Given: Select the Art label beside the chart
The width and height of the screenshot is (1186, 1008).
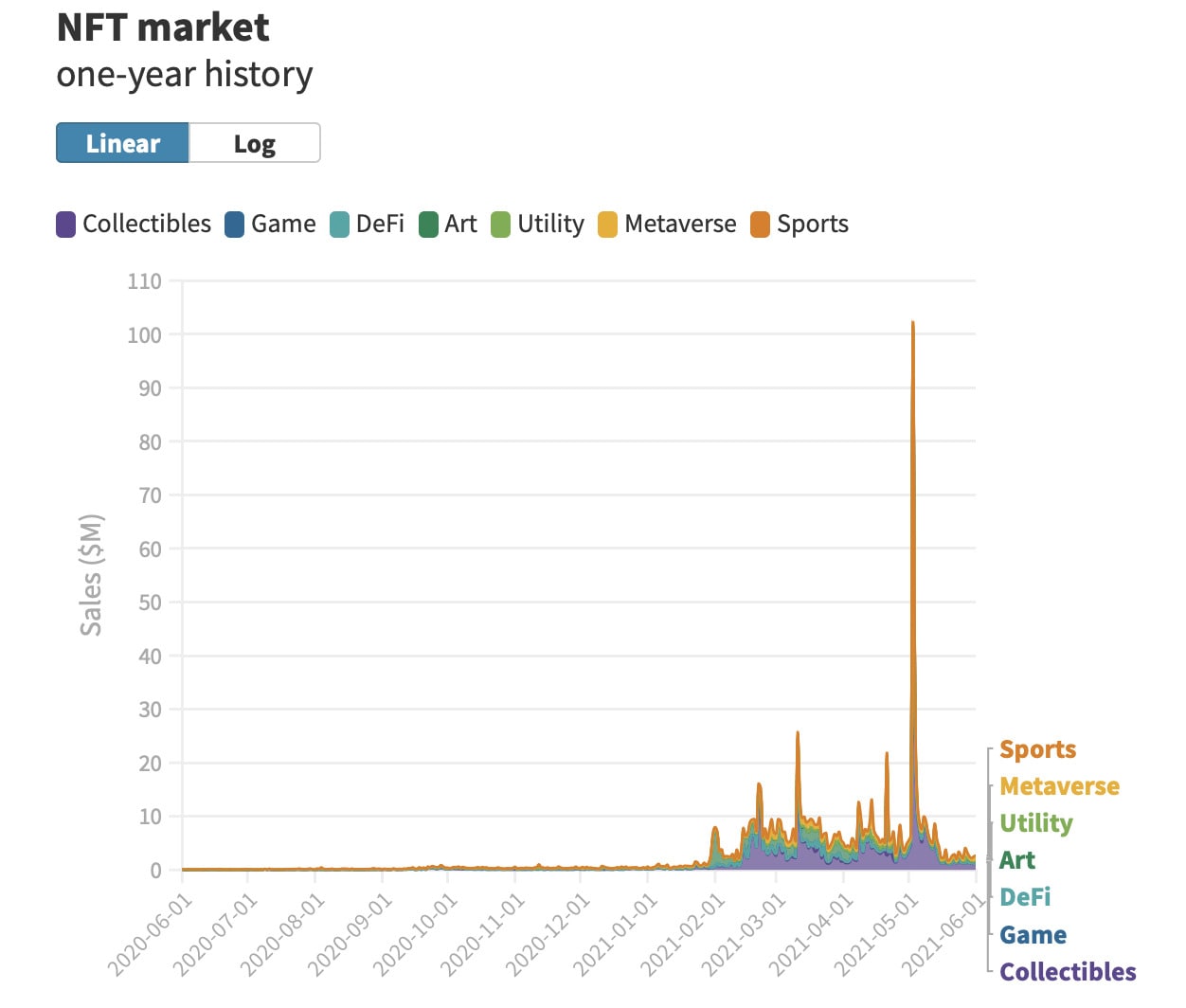Looking at the screenshot, I should coord(1017,860).
